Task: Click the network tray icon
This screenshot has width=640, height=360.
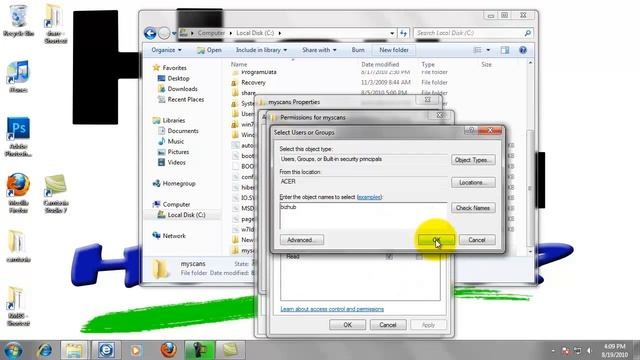Action: coord(578,351)
